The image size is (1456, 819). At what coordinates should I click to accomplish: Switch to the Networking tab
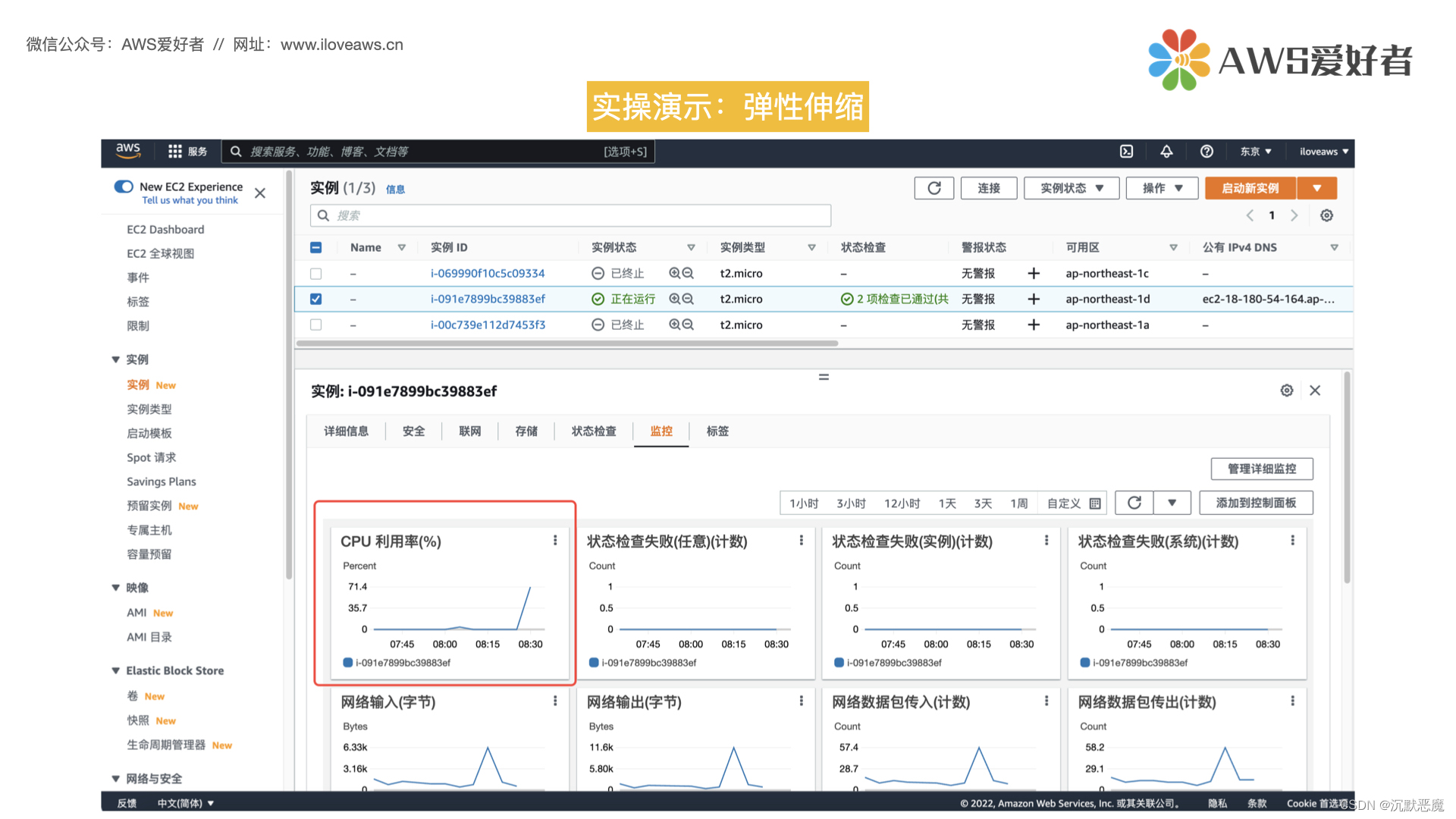470,431
